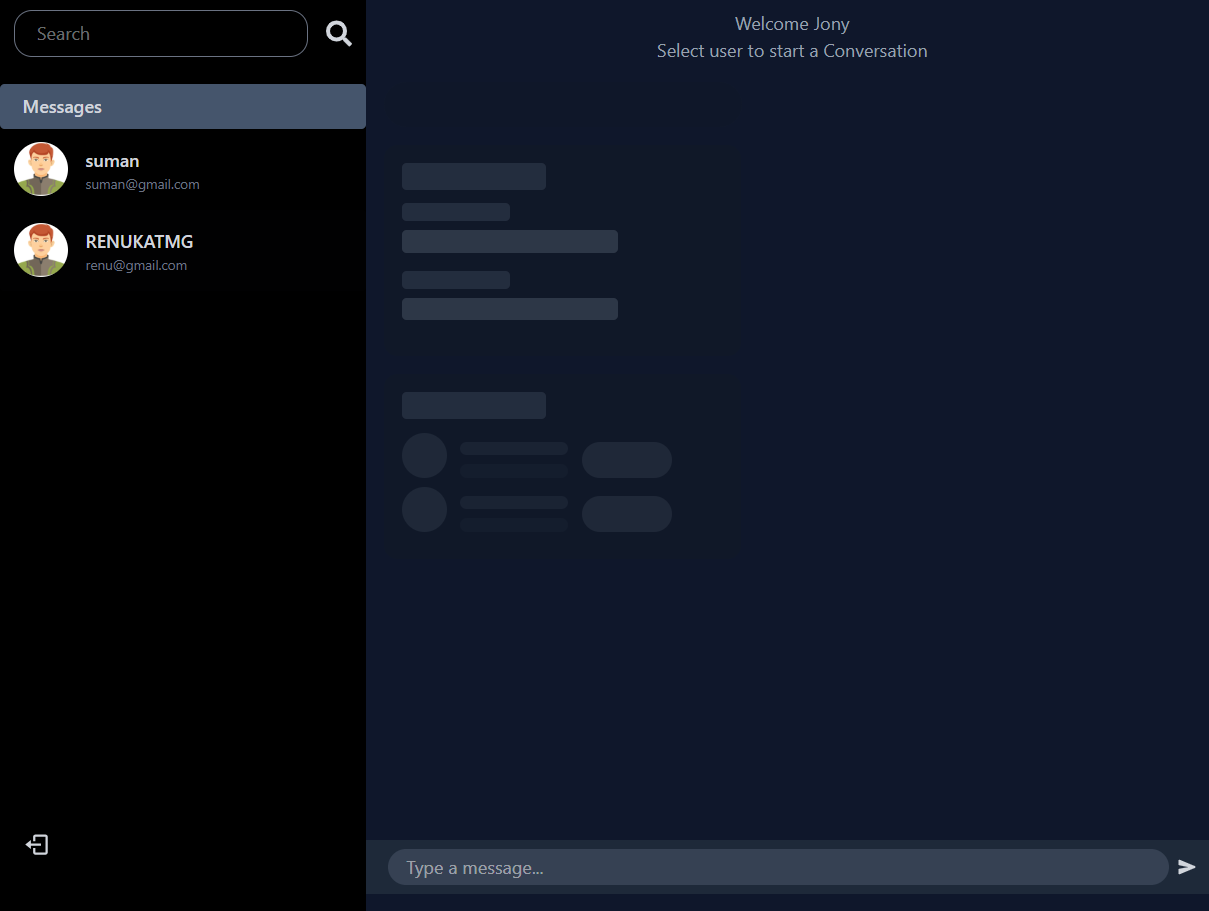
Task: Open suman's profile avatar
Action: [x=40, y=169]
